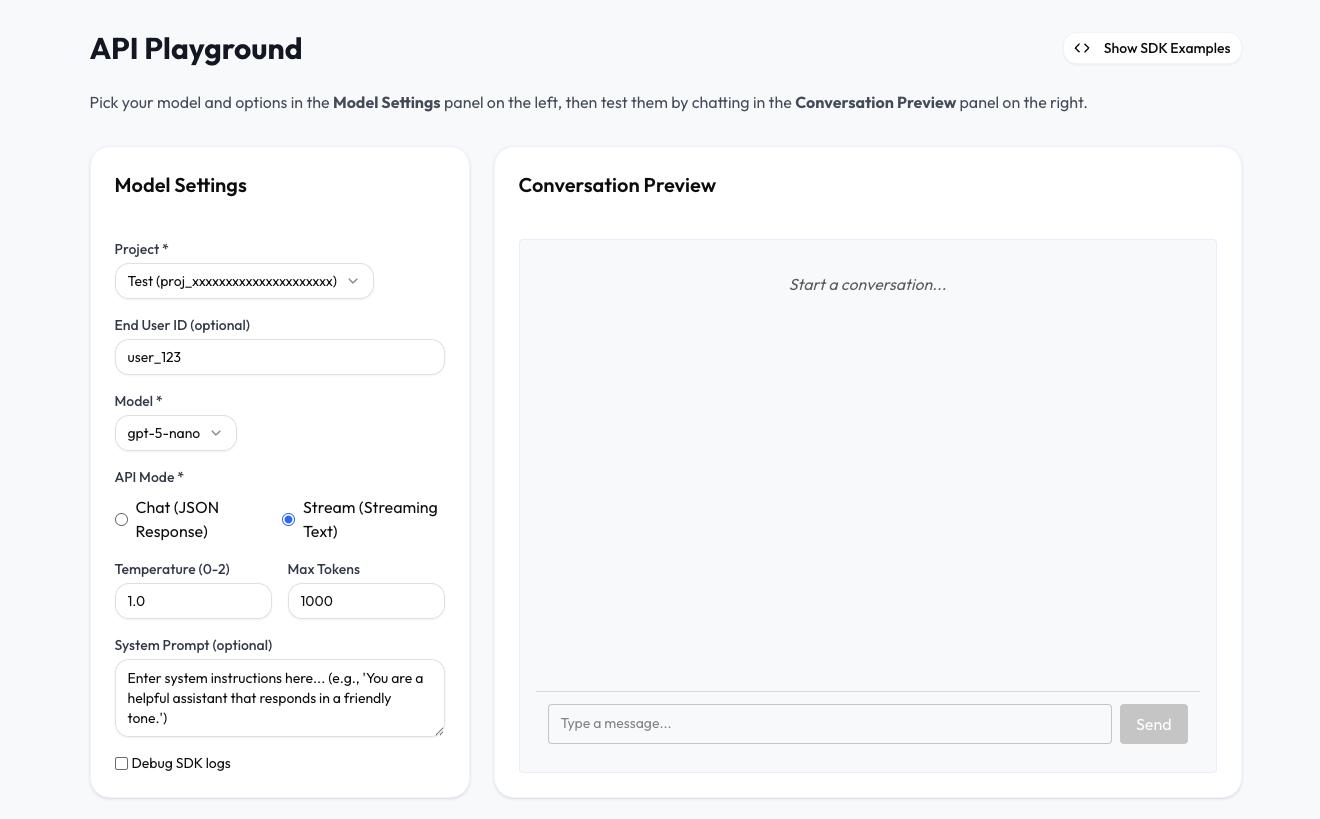
Task: Click the Debug SDK logs label
Action: pyautogui.click(x=181, y=763)
